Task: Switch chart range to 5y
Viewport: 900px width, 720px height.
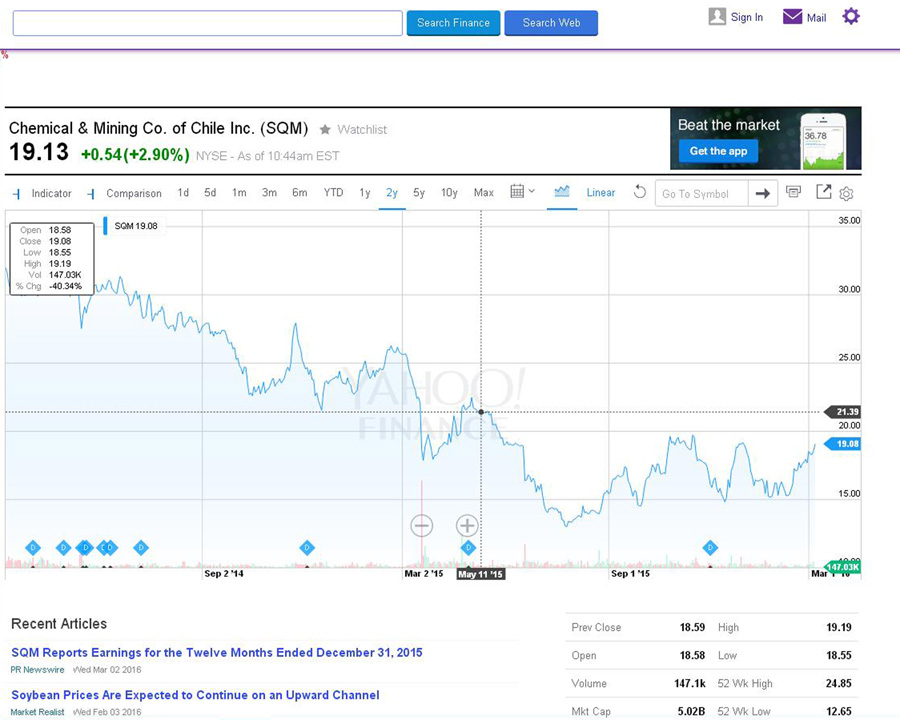Action: tap(419, 193)
